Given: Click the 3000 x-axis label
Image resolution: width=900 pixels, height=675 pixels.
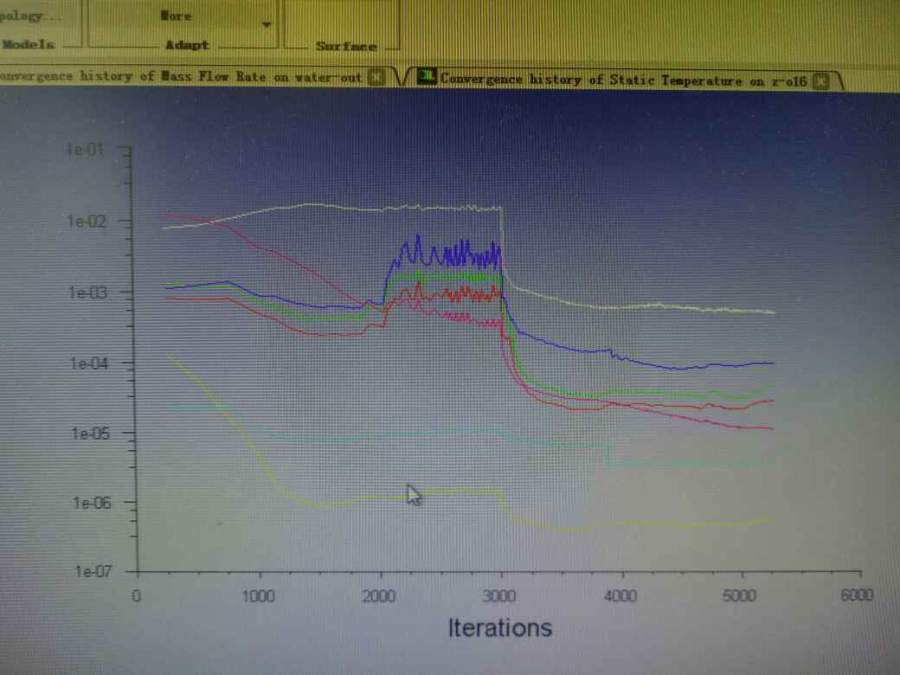Looking at the screenshot, I should tap(499, 596).
